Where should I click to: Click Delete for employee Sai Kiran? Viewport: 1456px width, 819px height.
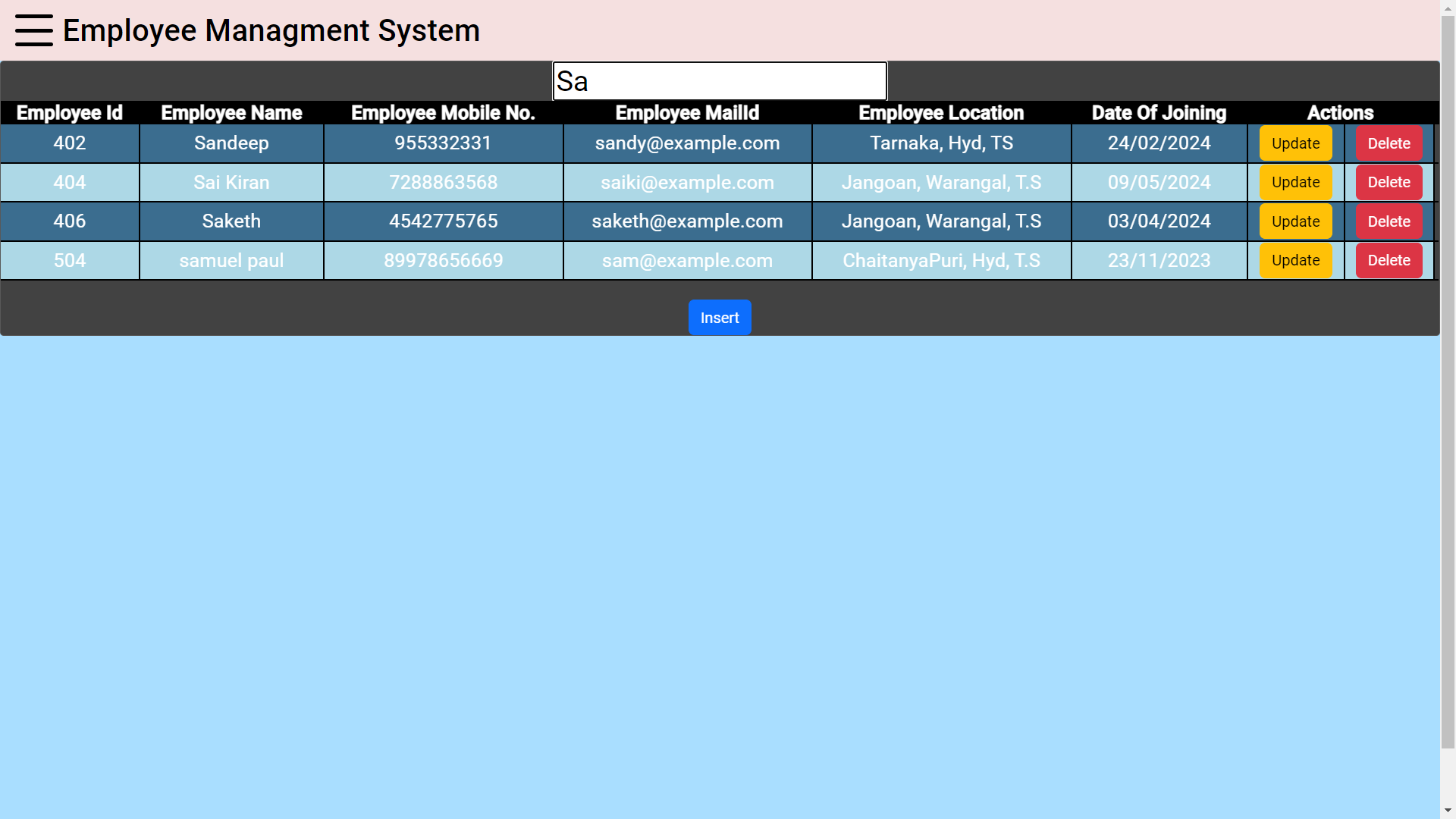pyautogui.click(x=1389, y=182)
